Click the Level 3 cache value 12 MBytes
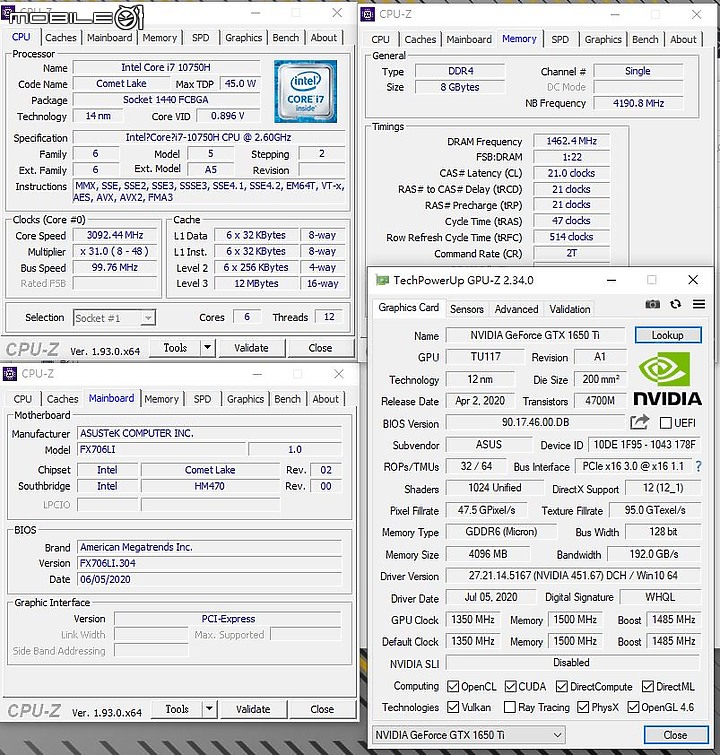This screenshot has height=755, width=720. coord(256,284)
